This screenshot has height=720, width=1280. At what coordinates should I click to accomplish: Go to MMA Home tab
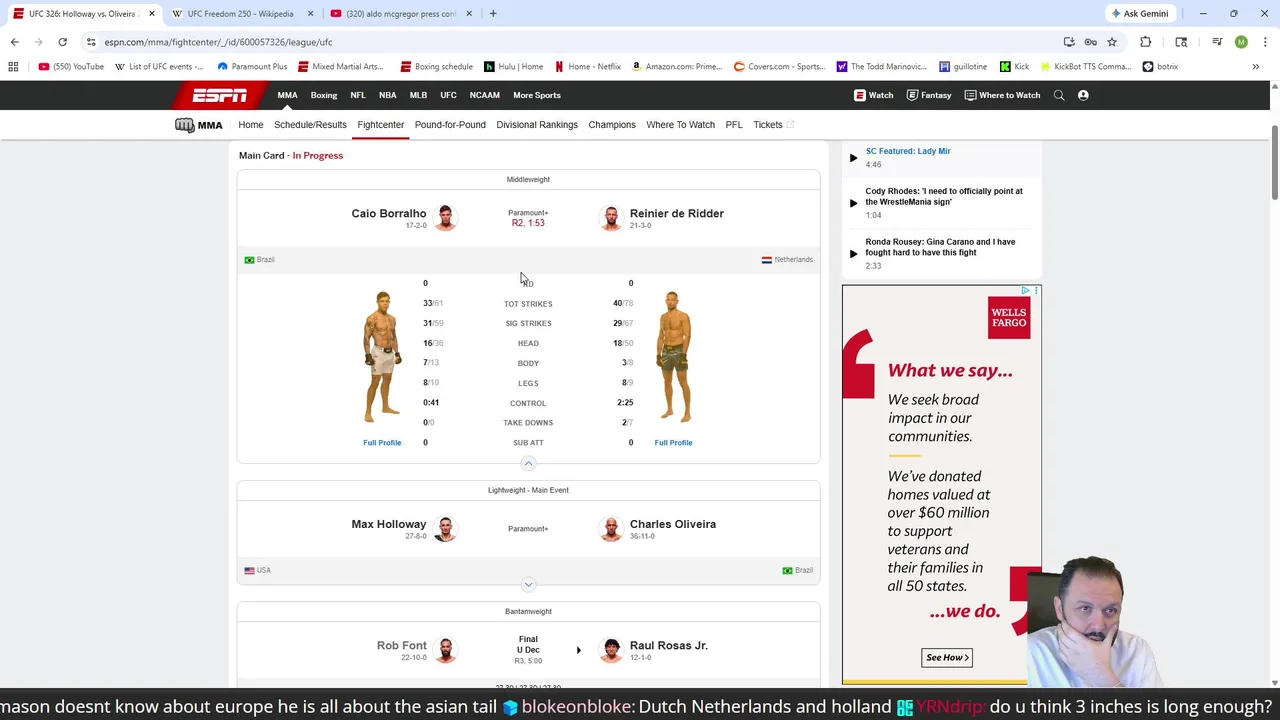251,125
